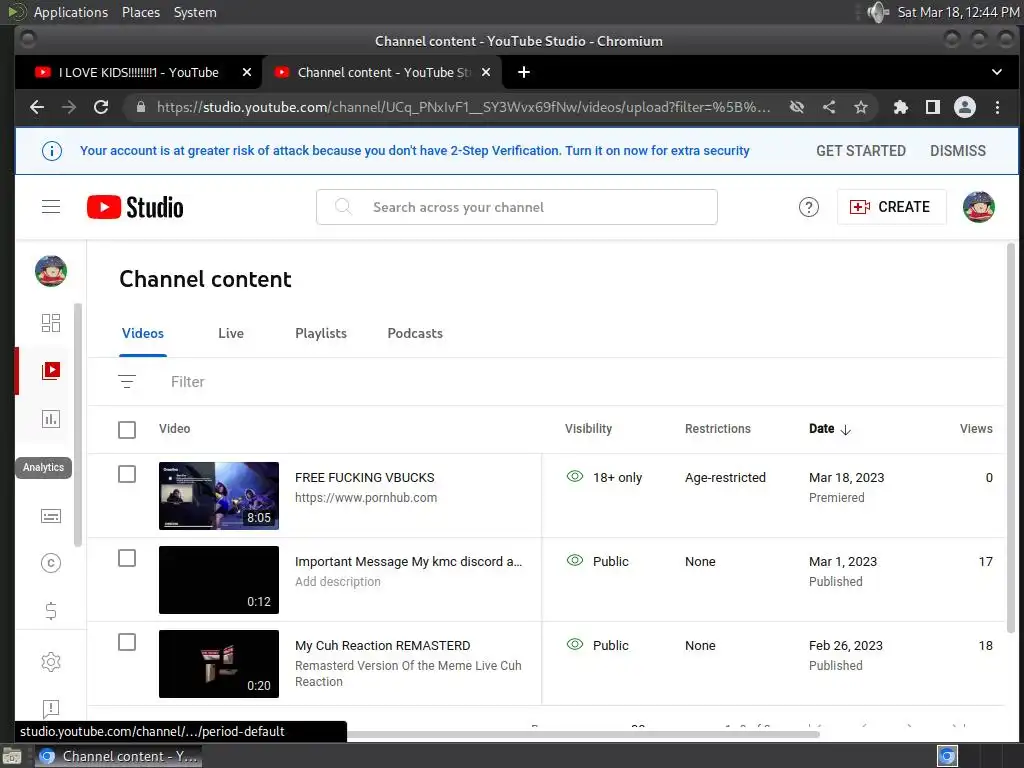
Task: Bookmark this page with star icon
Action: click(861, 107)
